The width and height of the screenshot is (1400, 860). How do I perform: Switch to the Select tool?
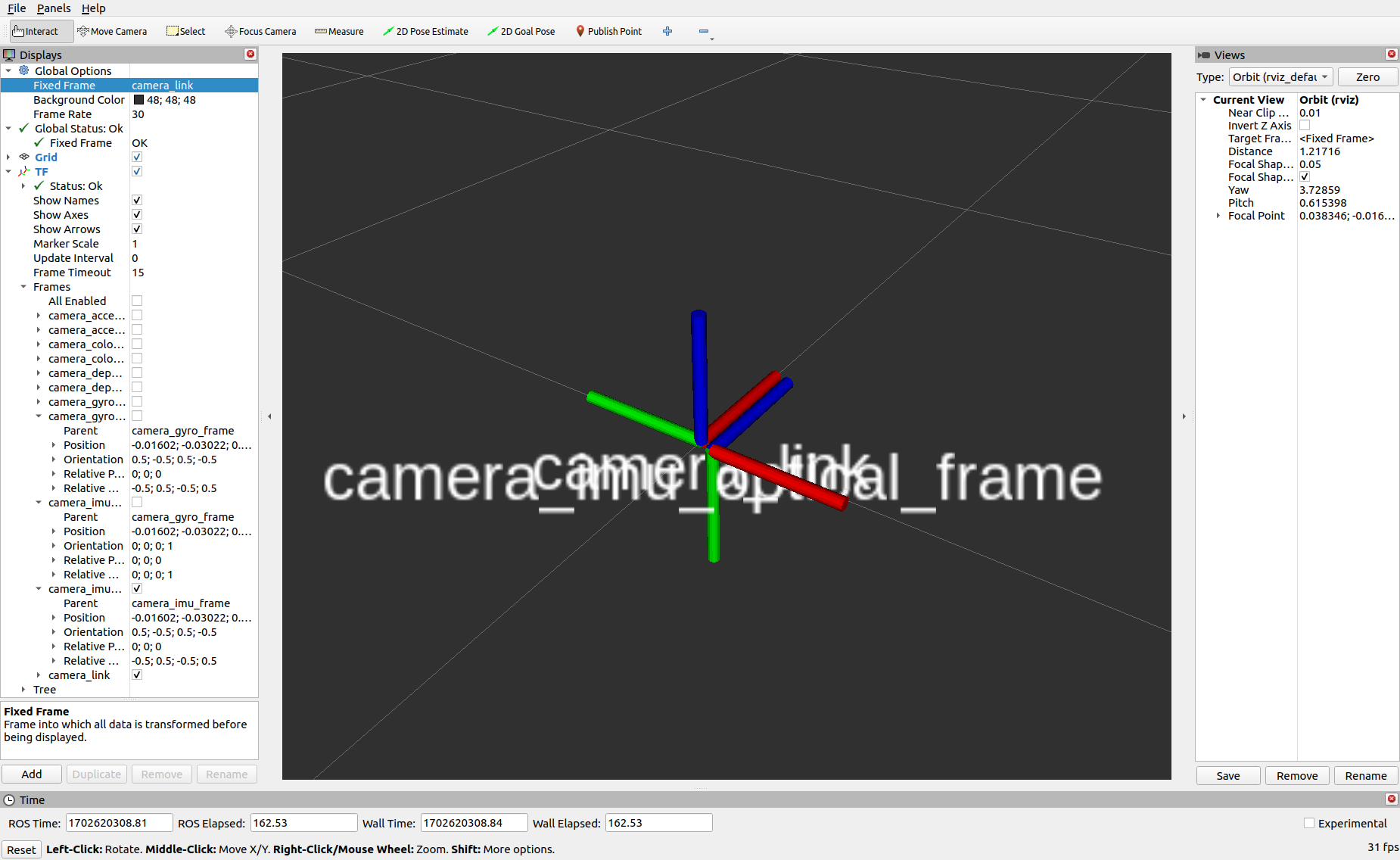[185, 31]
